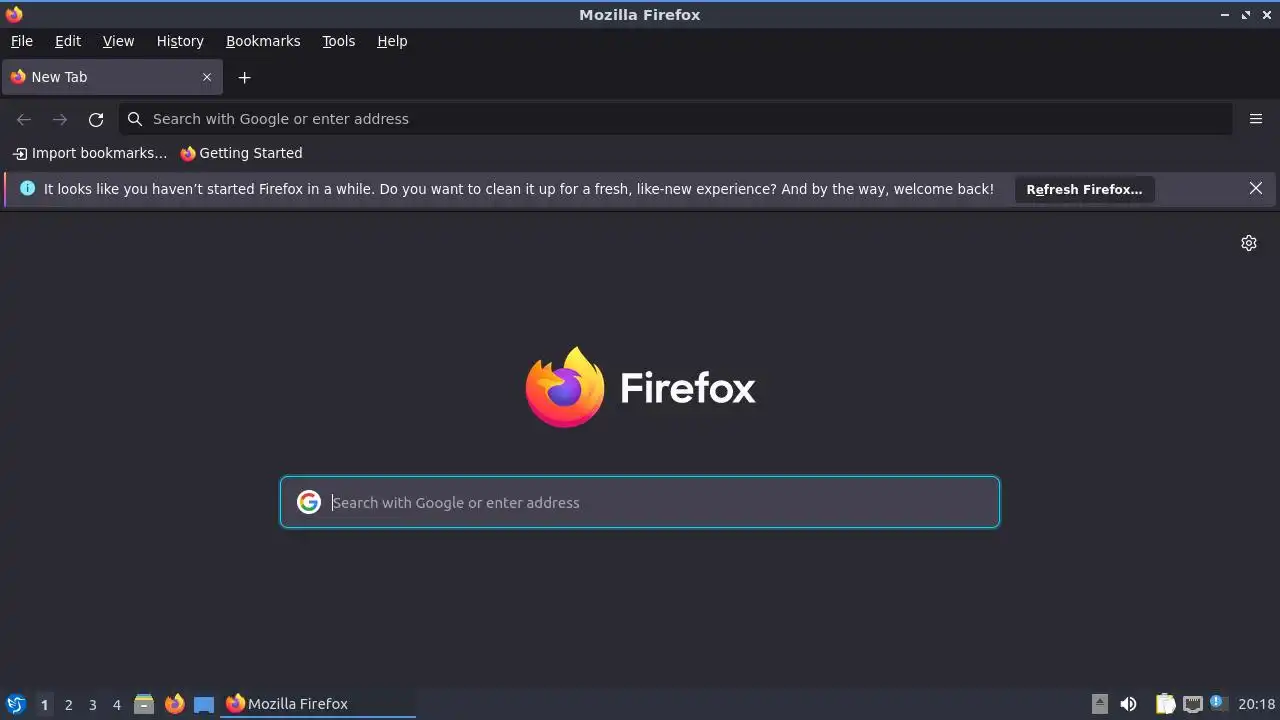Click the Firefox logo on the page
1280x720 pixels.
coord(640,387)
